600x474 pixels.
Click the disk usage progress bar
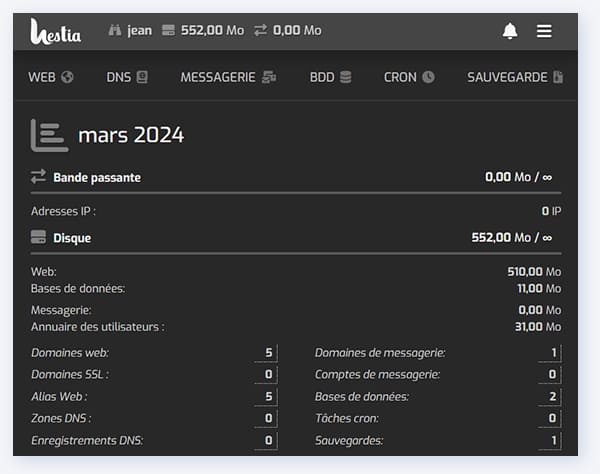pos(296,253)
